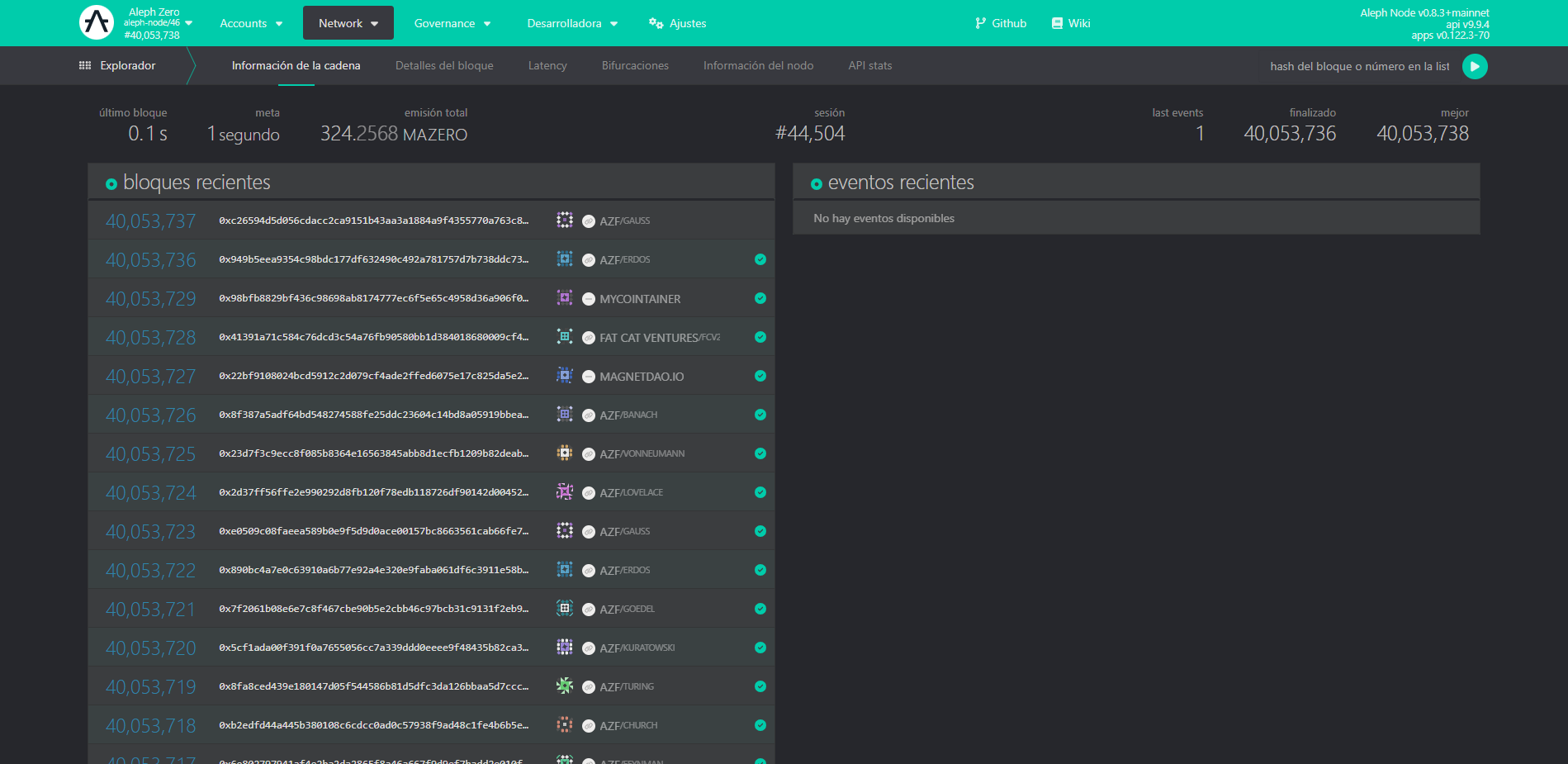Click the identicon next to AZF/GAUSS
This screenshot has height=764, width=1568.
tap(565, 220)
